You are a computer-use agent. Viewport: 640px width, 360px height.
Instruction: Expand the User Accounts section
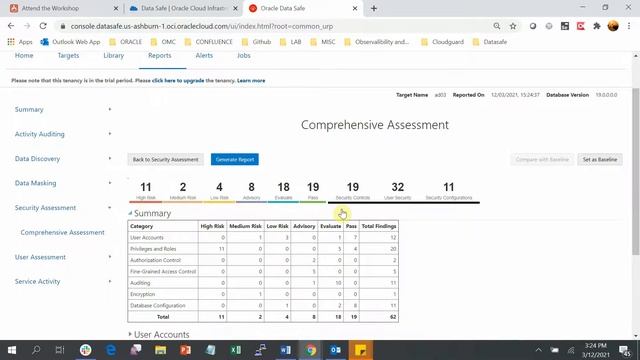click(x=130, y=334)
